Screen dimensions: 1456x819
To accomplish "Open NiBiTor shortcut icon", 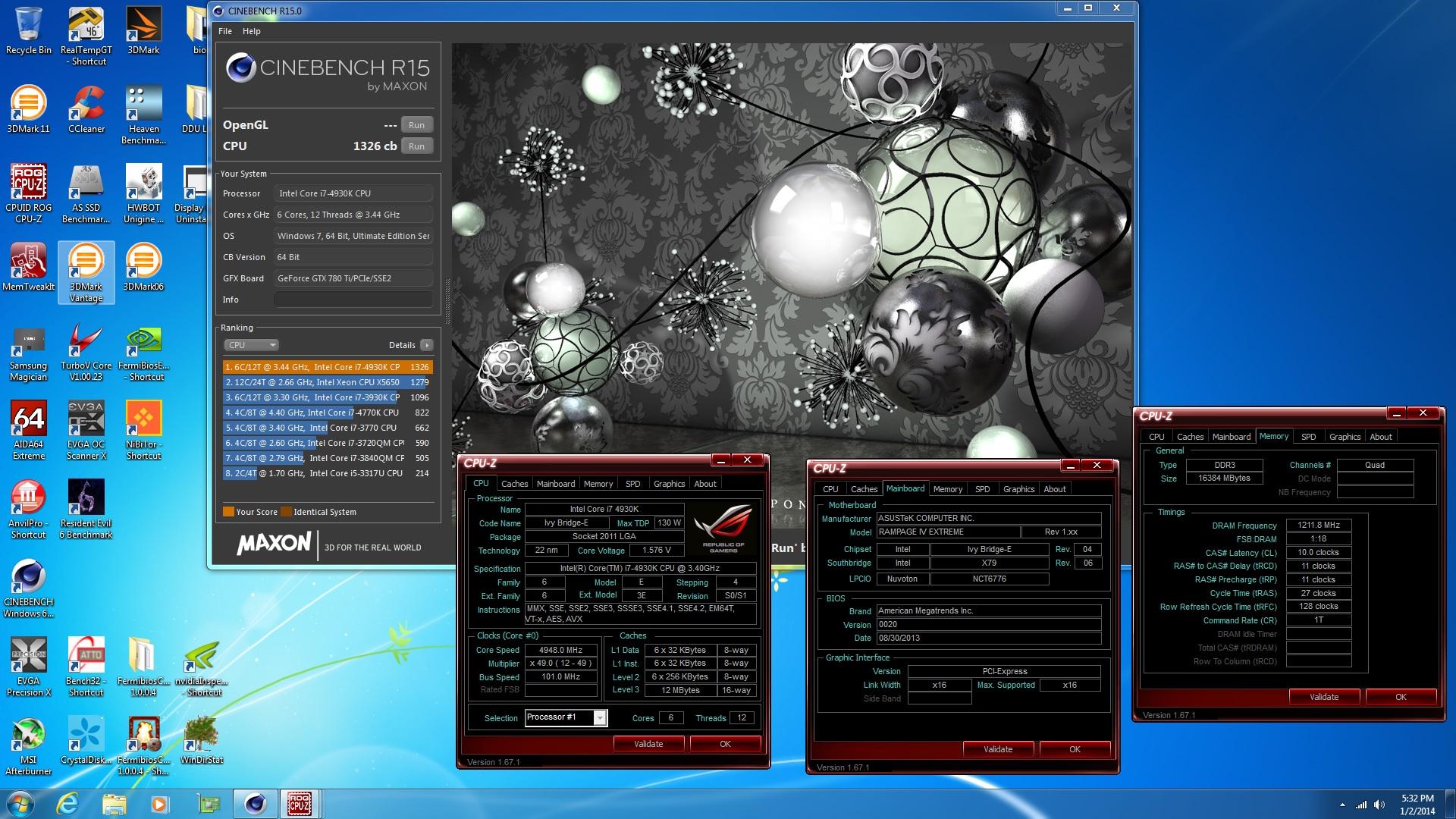I will pyautogui.click(x=143, y=430).
